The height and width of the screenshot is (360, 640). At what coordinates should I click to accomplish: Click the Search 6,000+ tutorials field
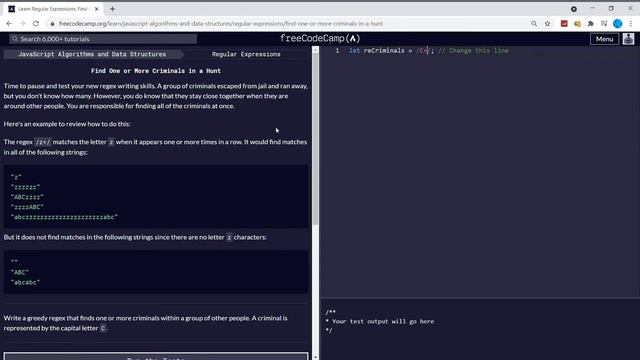point(103,39)
